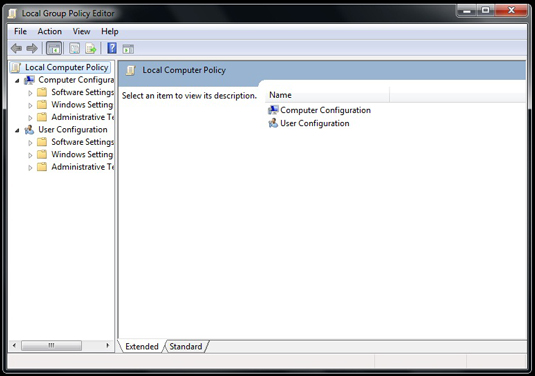Open the Help menu
The width and height of the screenshot is (535, 376).
point(110,31)
